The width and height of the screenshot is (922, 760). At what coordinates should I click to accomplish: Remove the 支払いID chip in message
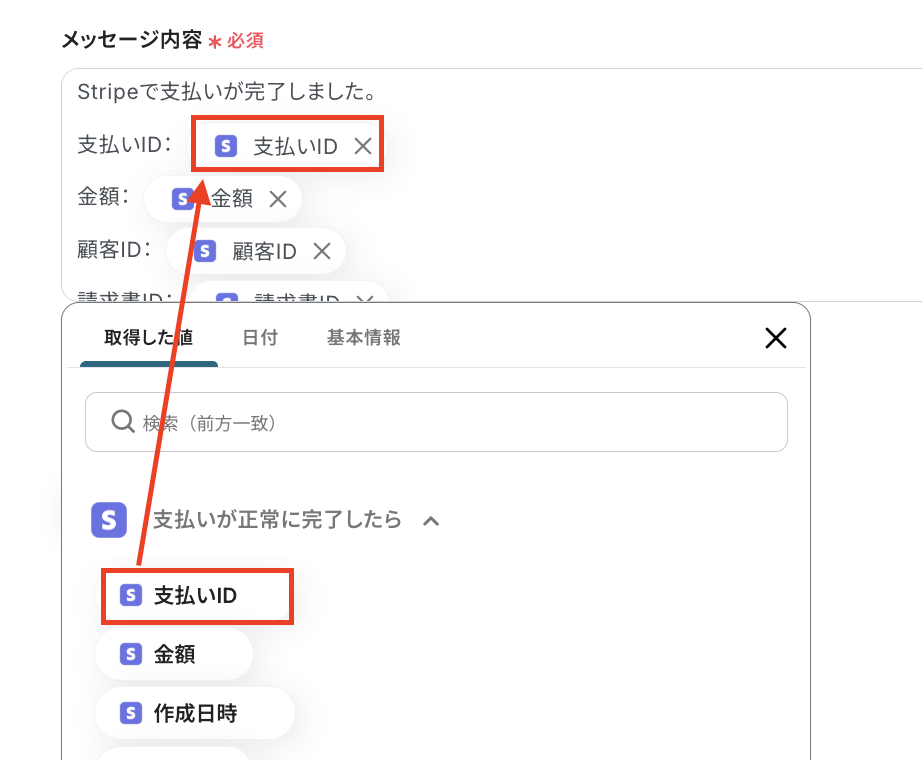(x=363, y=147)
